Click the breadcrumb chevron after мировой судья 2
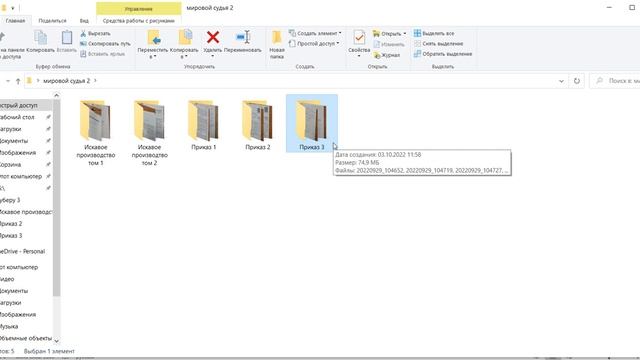 (95, 81)
